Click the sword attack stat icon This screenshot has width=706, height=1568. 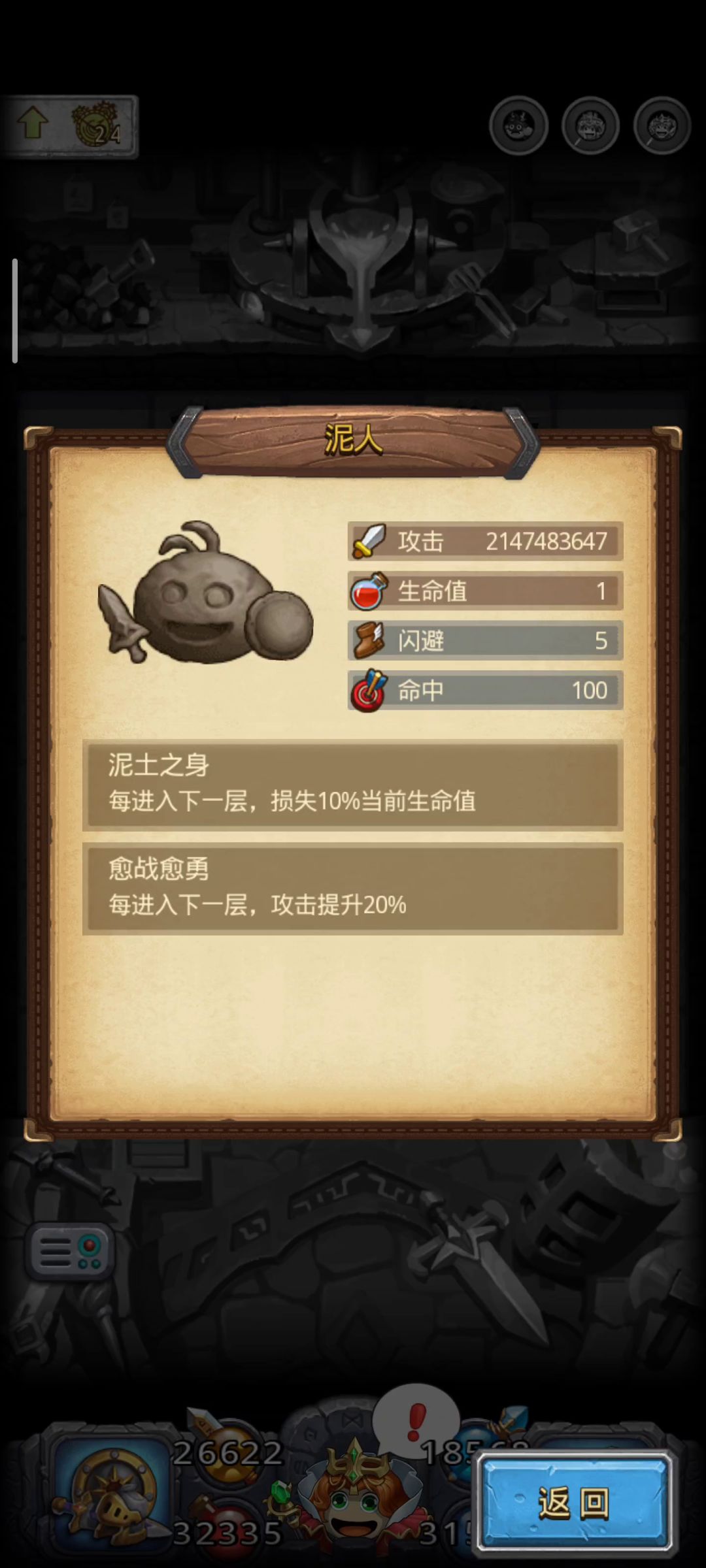(x=369, y=541)
